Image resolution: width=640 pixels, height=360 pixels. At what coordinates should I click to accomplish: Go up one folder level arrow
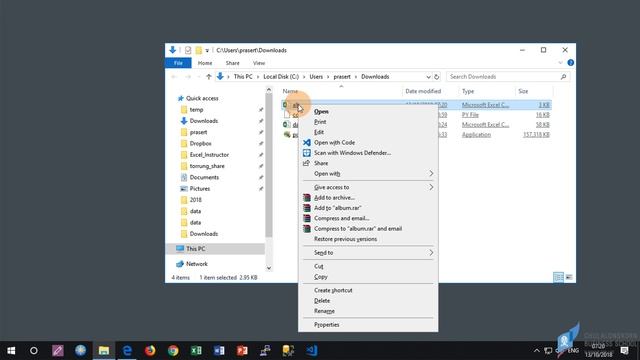click(x=209, y=77)
